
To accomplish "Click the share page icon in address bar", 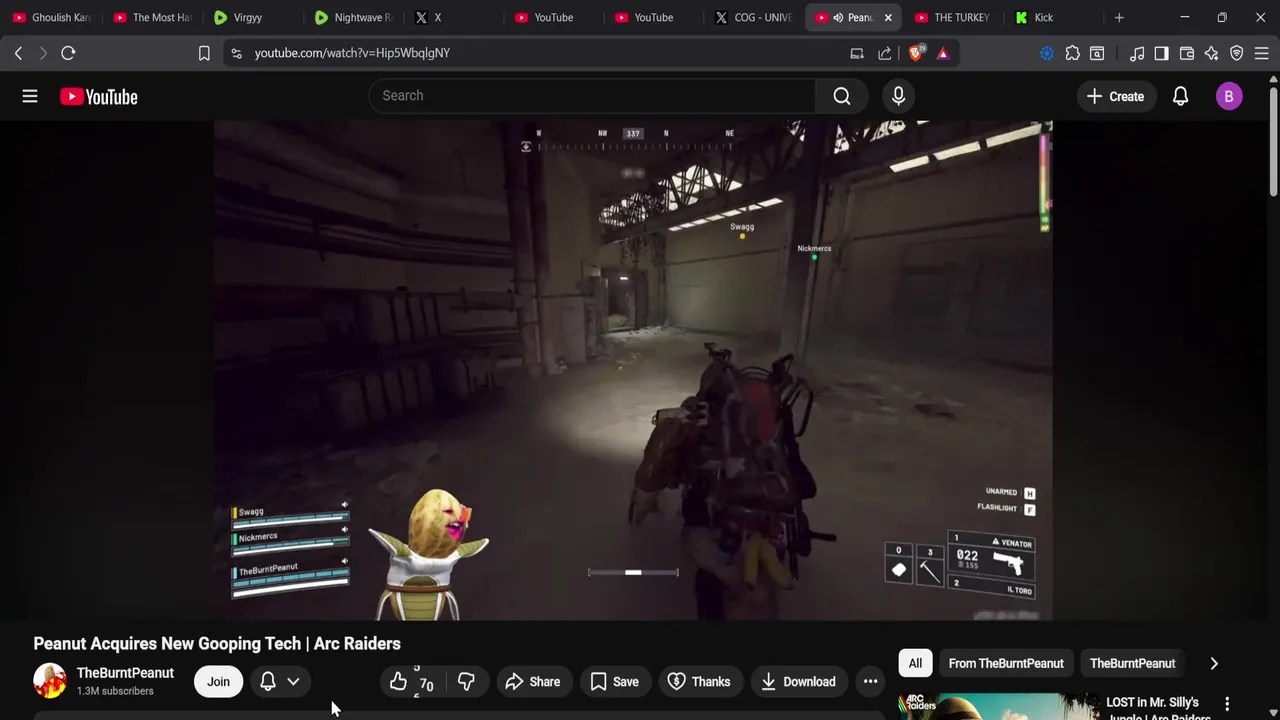I will coord(885,53).
